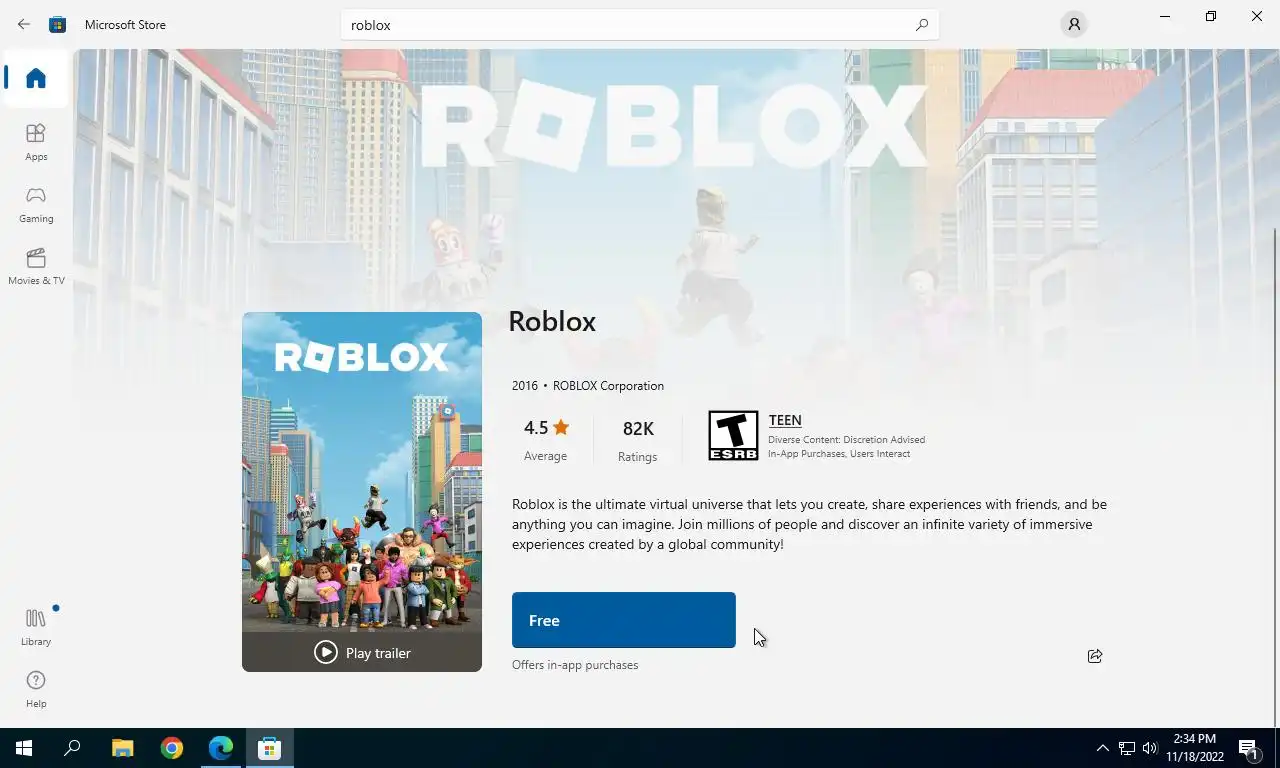
Task: Click the ESRB Teen rating badge
Action: (733, 435)
